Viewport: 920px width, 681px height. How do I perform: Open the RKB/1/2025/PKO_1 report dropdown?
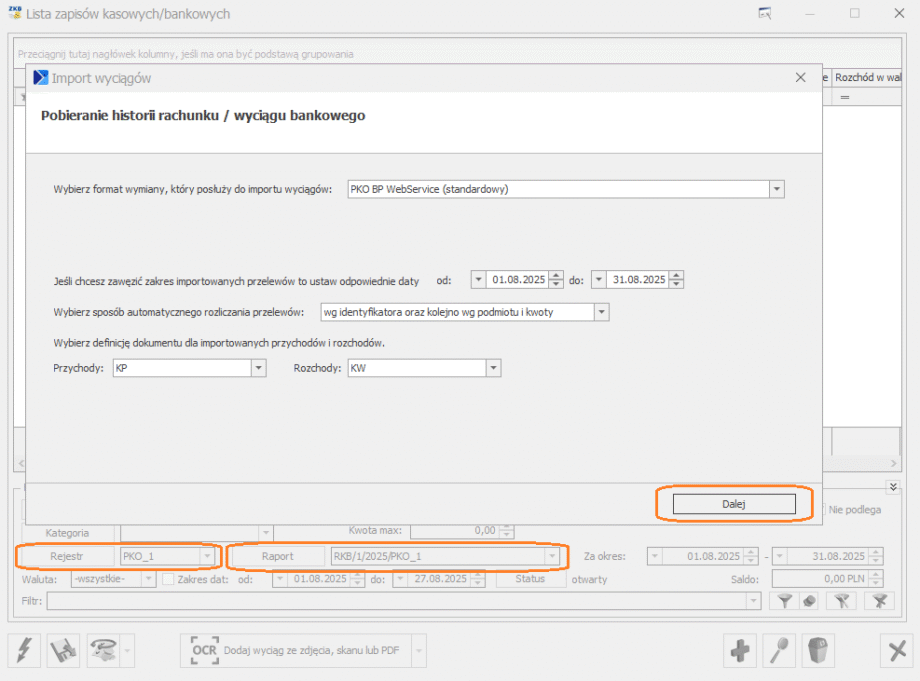coord(552,556)
